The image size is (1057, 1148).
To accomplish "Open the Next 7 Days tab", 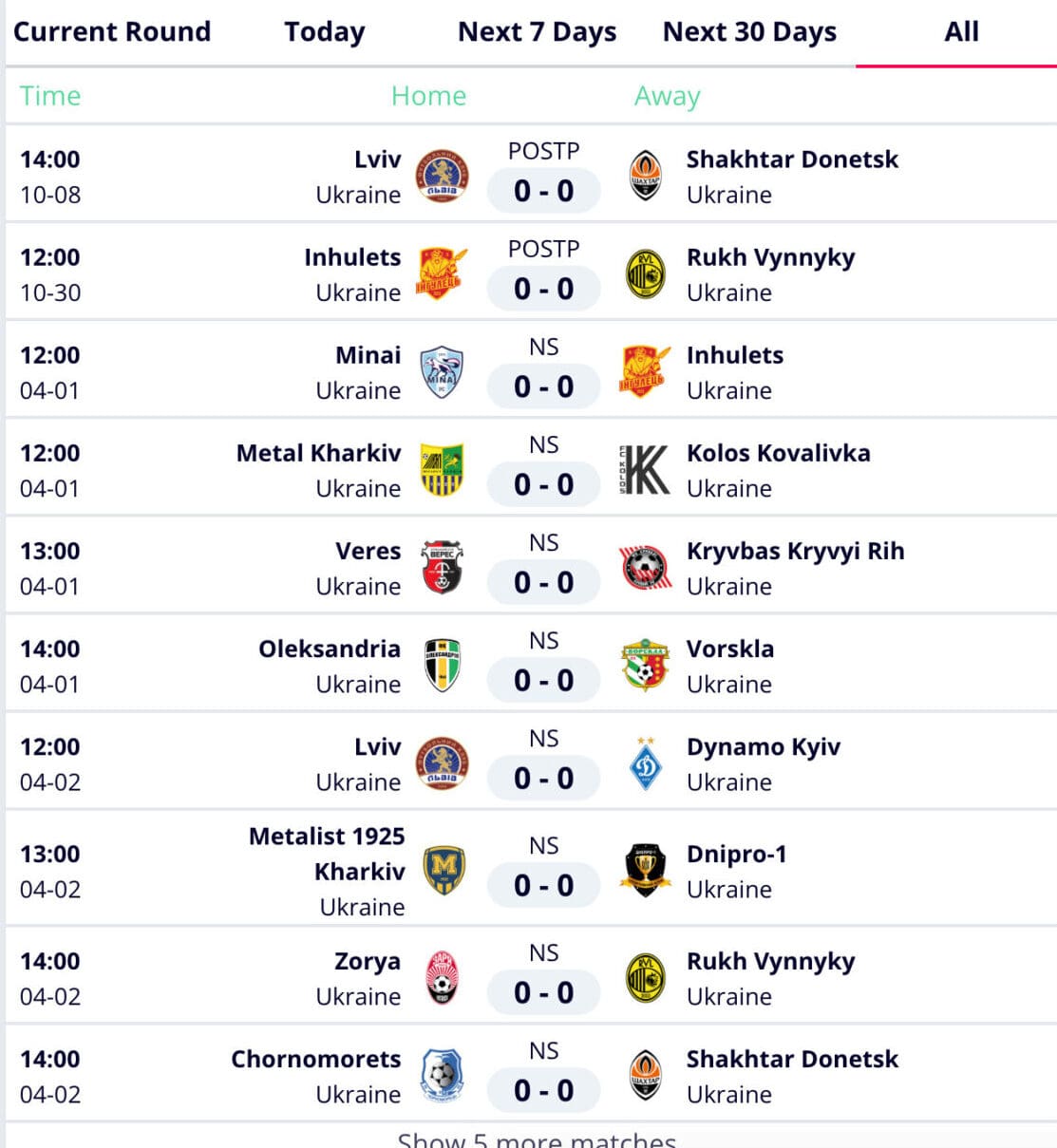I will pyautogui.click(x=537, y=31).
